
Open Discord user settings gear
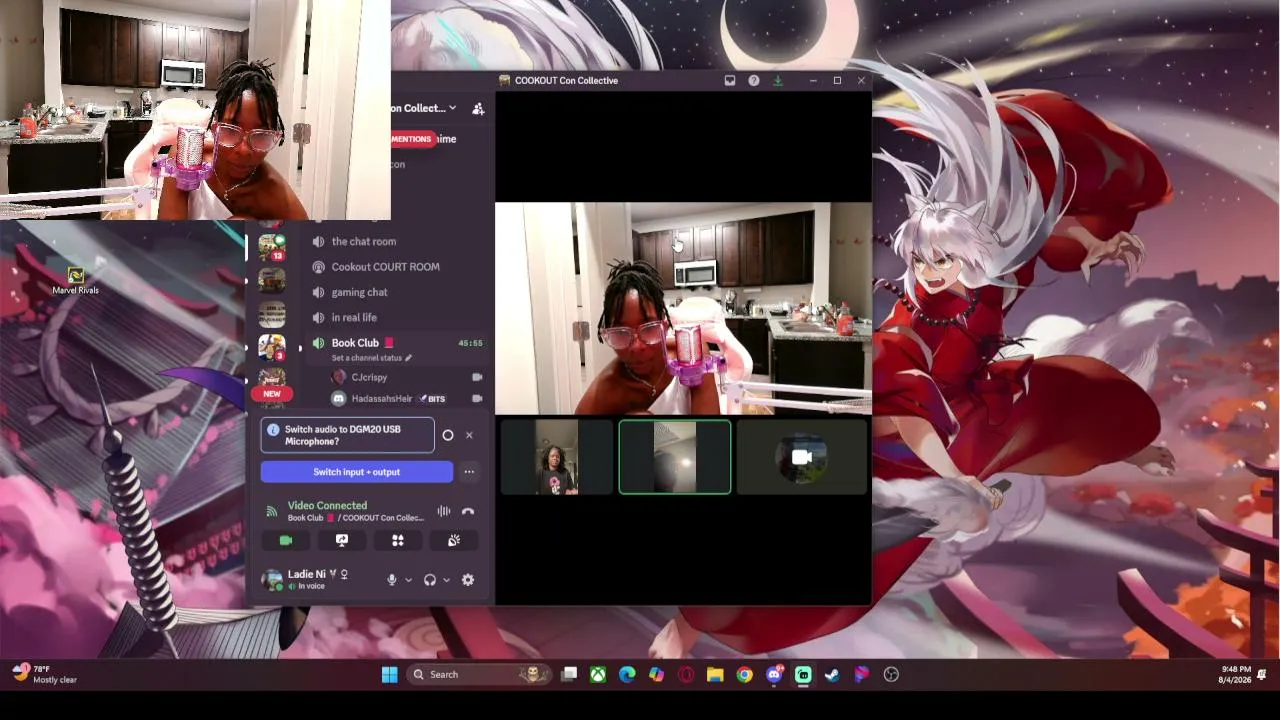coord(468,580)
